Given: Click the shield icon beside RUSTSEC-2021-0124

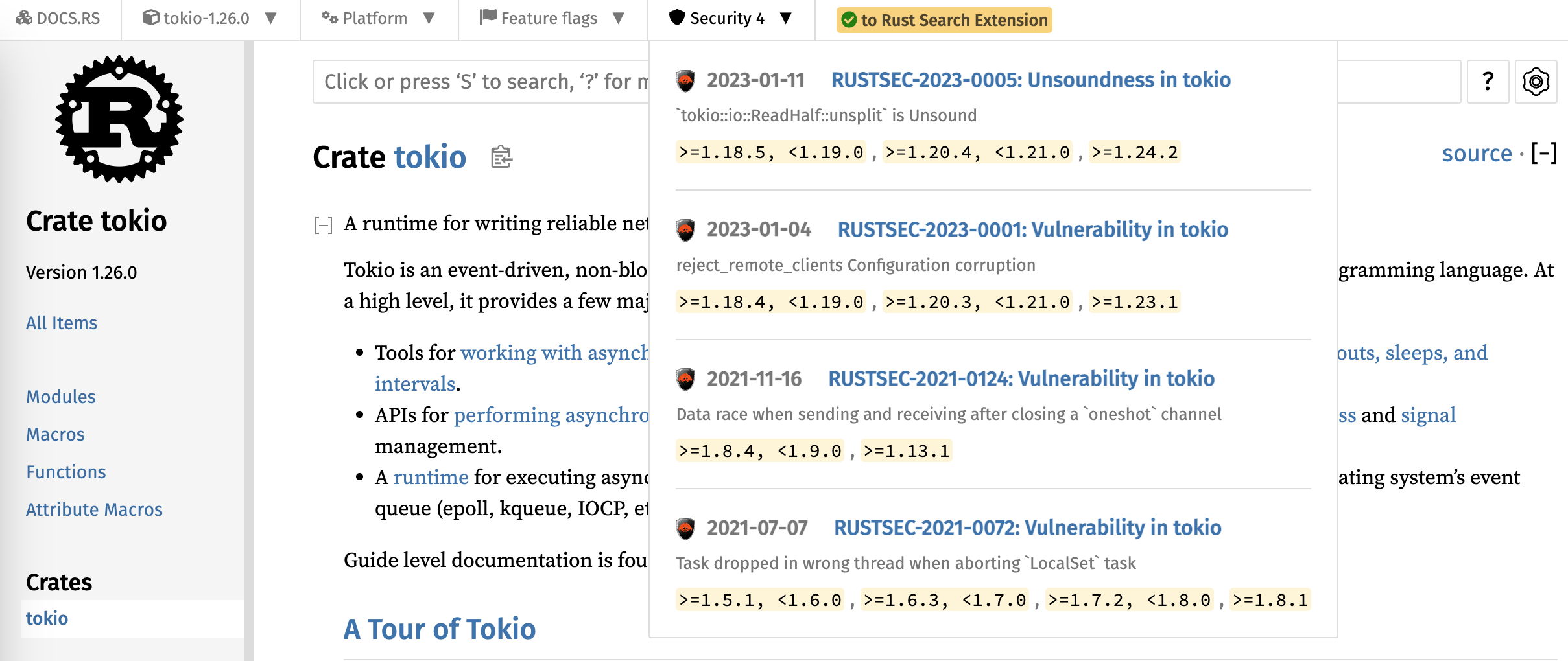Looking at the screenshot, I should pos(685,379).
